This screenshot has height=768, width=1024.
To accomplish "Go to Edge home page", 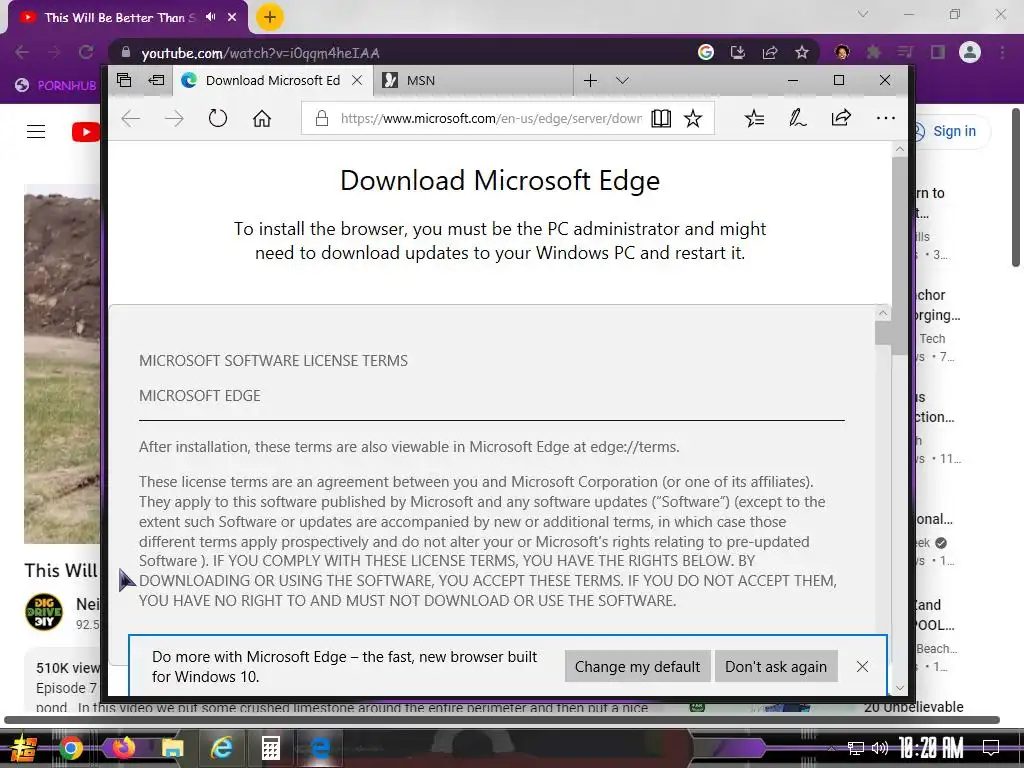I will click(x=262, y=118).
